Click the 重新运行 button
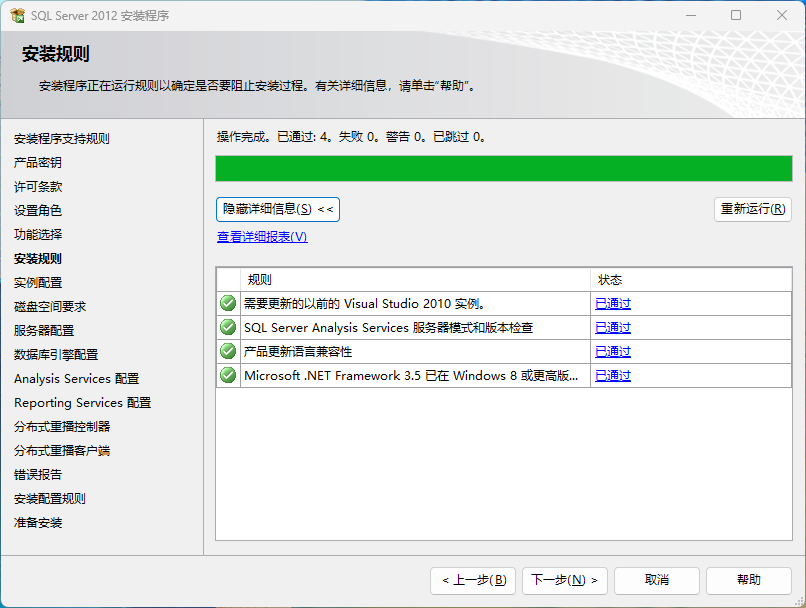Screen dimensions: 806x608 tap(753, 209)
